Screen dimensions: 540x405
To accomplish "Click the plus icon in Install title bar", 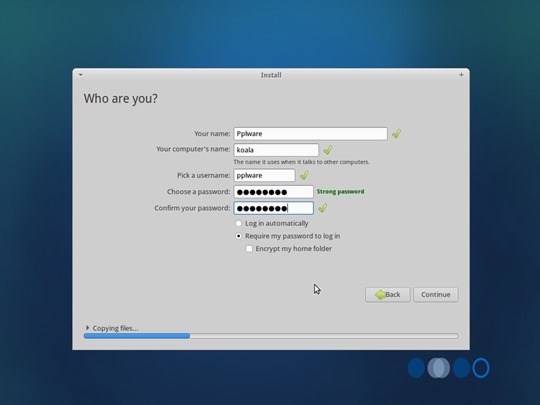I will click(x=461, y=75).
